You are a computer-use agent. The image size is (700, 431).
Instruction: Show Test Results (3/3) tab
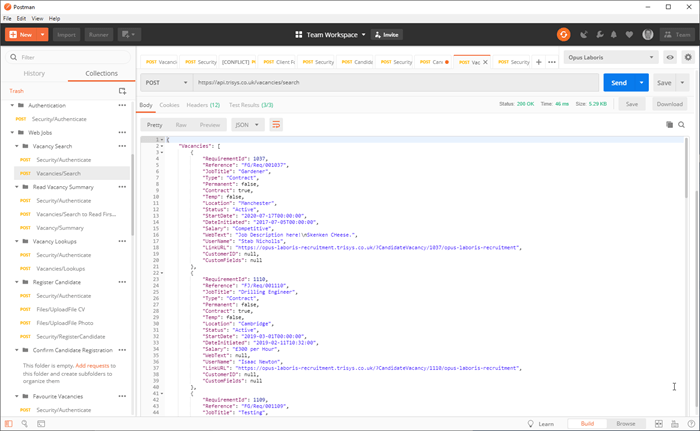click(x=251, y=105)
